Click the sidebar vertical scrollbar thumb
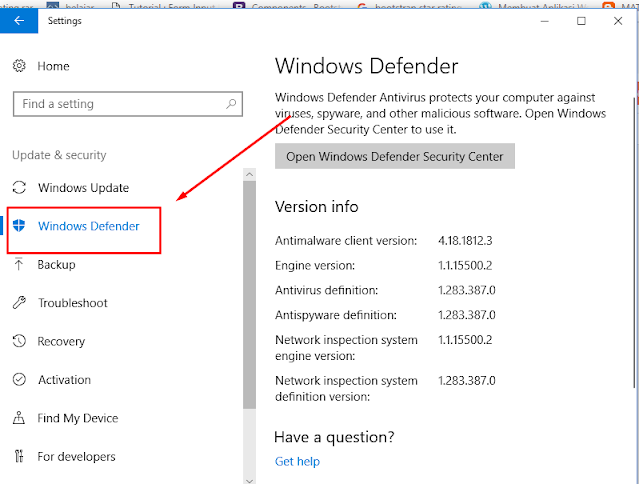Screen dimensions: 639x484 pyautogui.click(x=249, y=295)
